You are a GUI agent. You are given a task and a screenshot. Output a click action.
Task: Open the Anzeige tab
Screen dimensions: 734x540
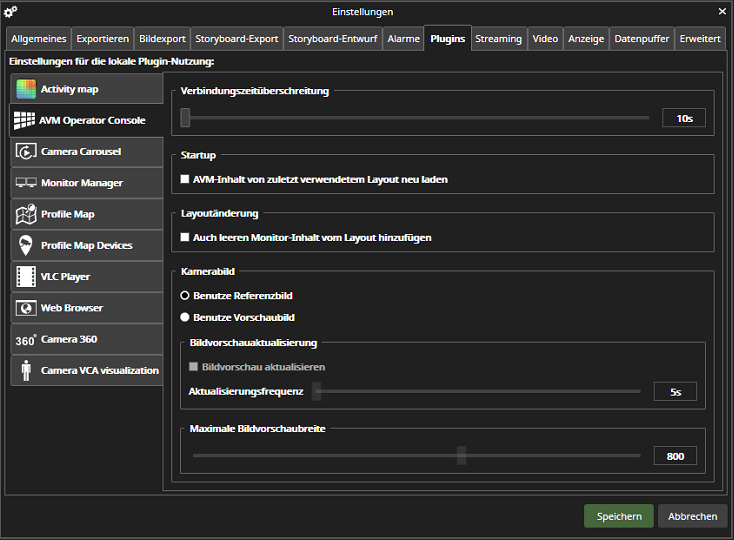click(586, 39)
